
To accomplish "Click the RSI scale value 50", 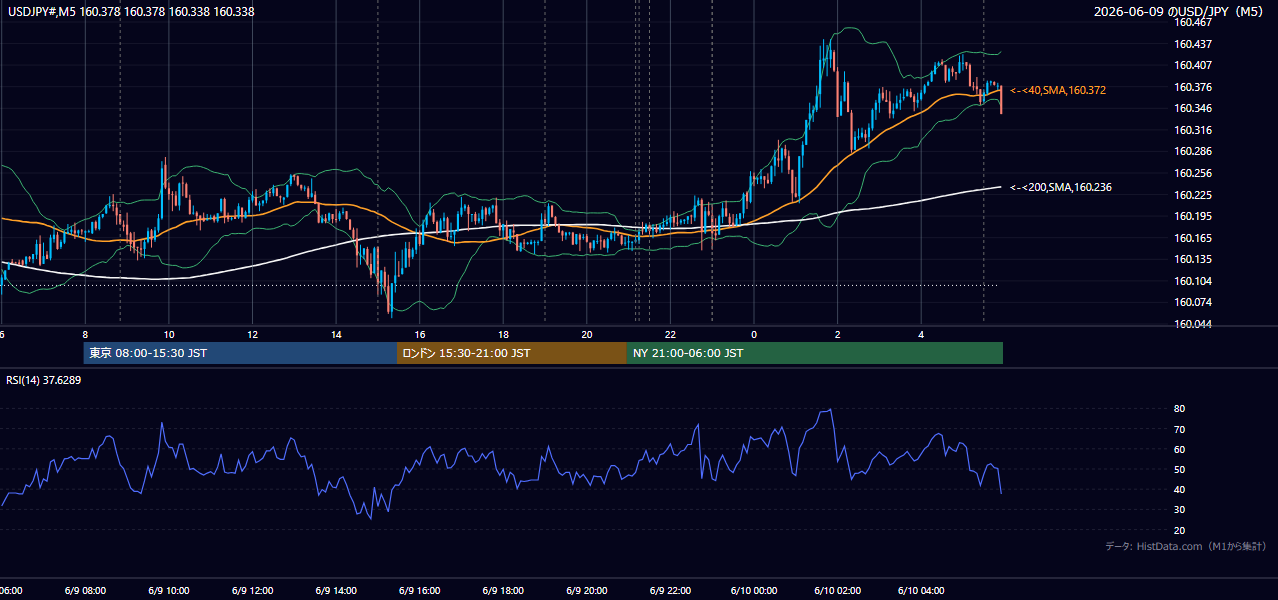I will (x=1179, y=469).
